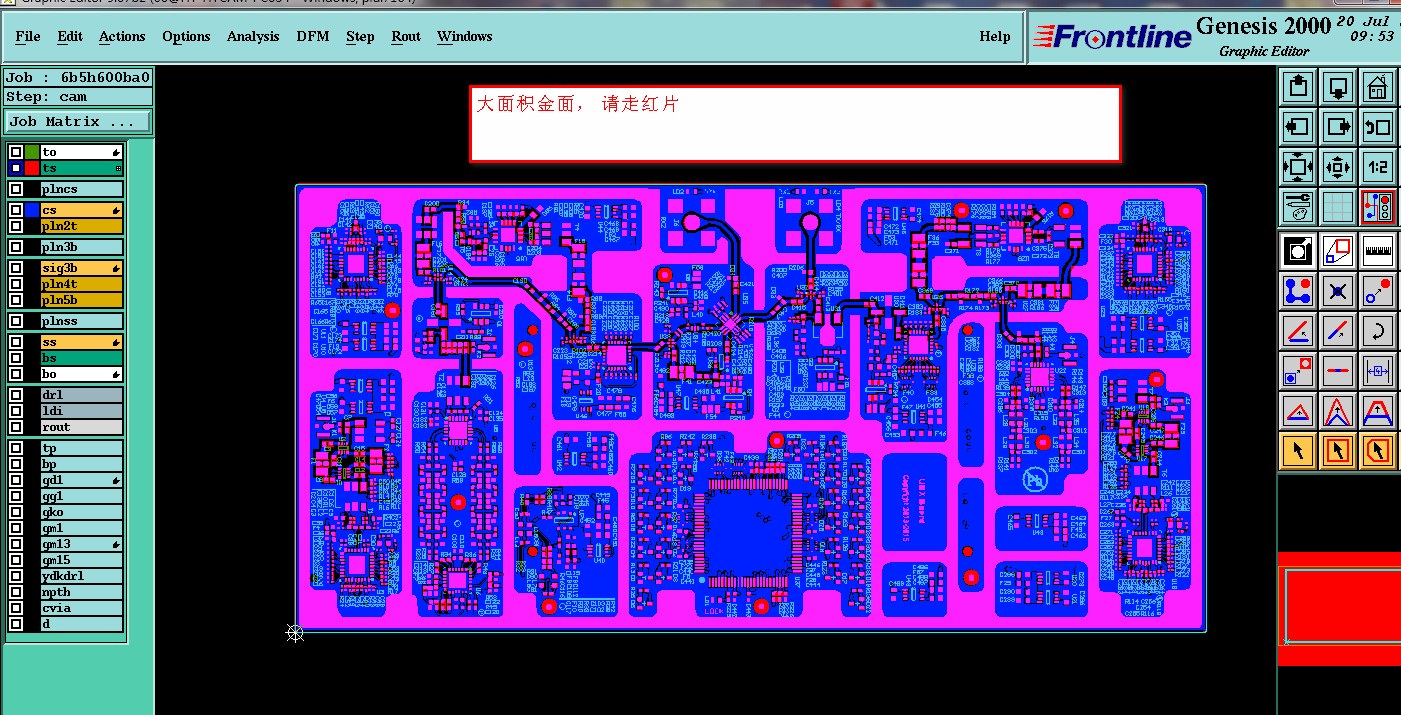Open the Actions menu

122,36
